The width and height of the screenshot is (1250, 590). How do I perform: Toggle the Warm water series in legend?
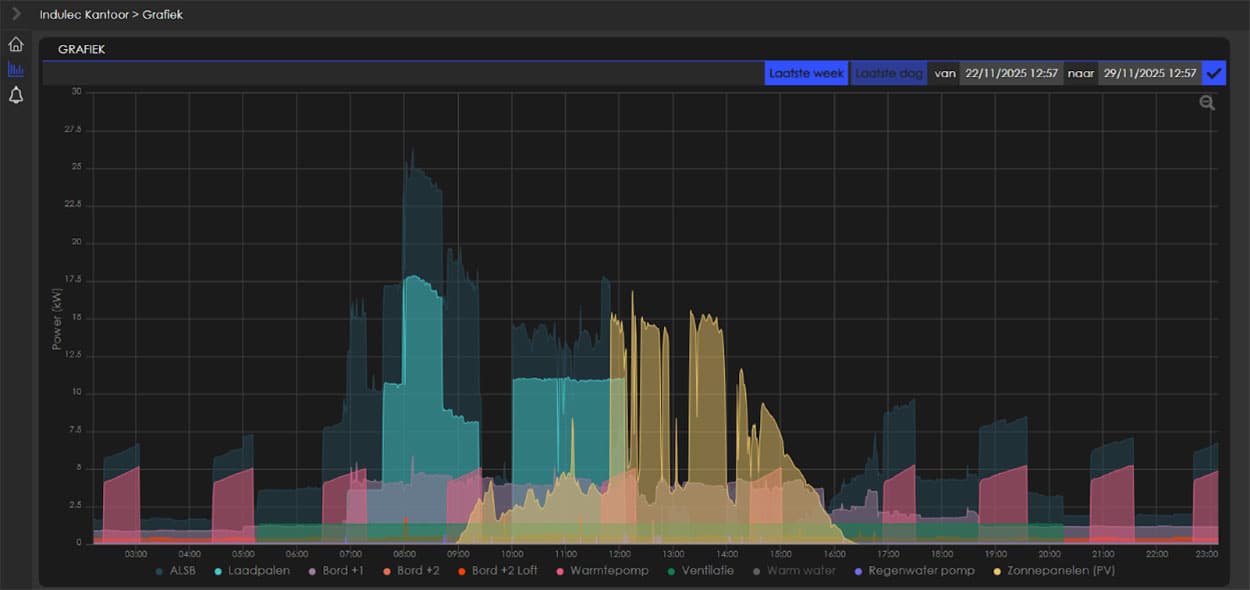(794, 571)
